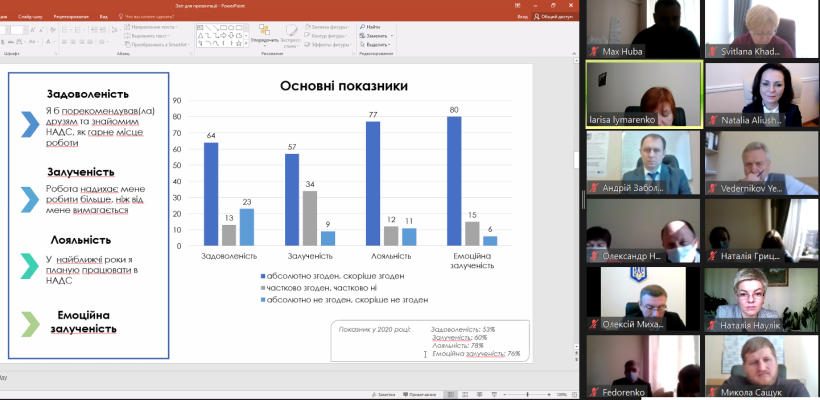This screenshot has height=400, width=820.
Task: Click the Основні показники chart title
Action: [x=344, y=86]
